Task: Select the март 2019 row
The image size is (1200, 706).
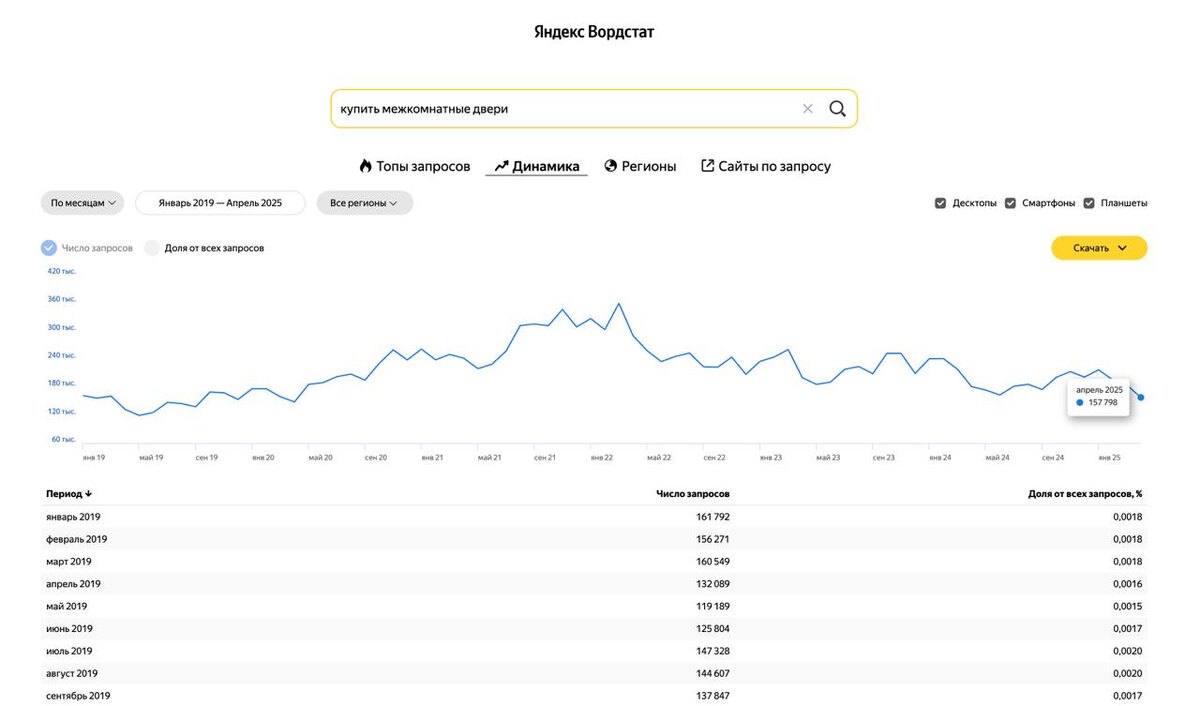Action: 594,562
